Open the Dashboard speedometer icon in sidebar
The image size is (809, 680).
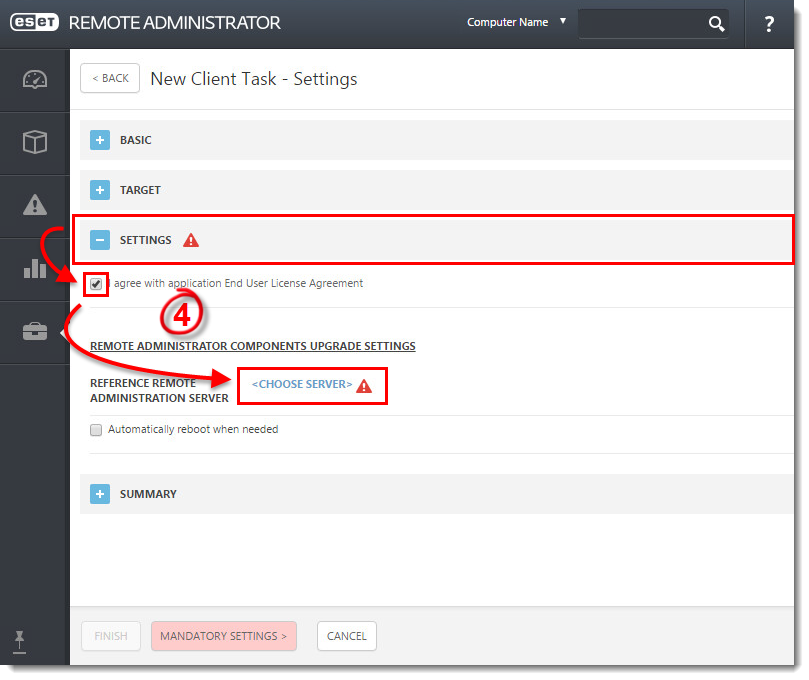pyautogui.click(x=35, y=79)
